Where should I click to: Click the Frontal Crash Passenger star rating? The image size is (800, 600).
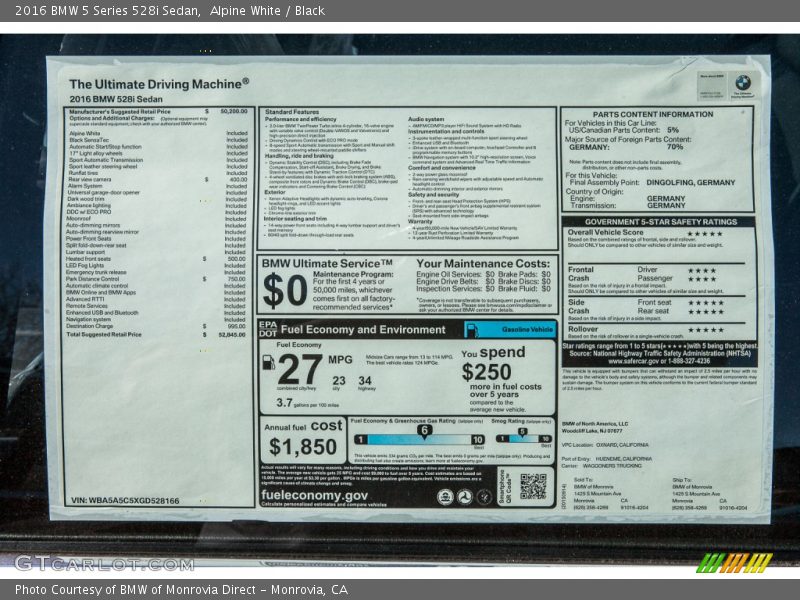pyautogui.click(x=702, y=279)
